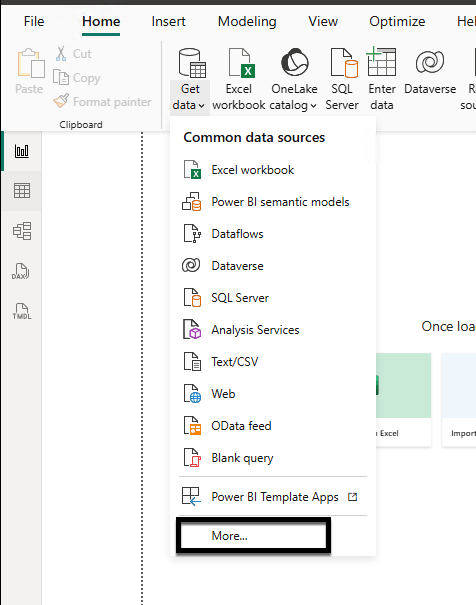Image resolution: width=476 pixels, height=605 pixels.
Task: Click the external link icon beside Template Apps
Action: point(353,497)
